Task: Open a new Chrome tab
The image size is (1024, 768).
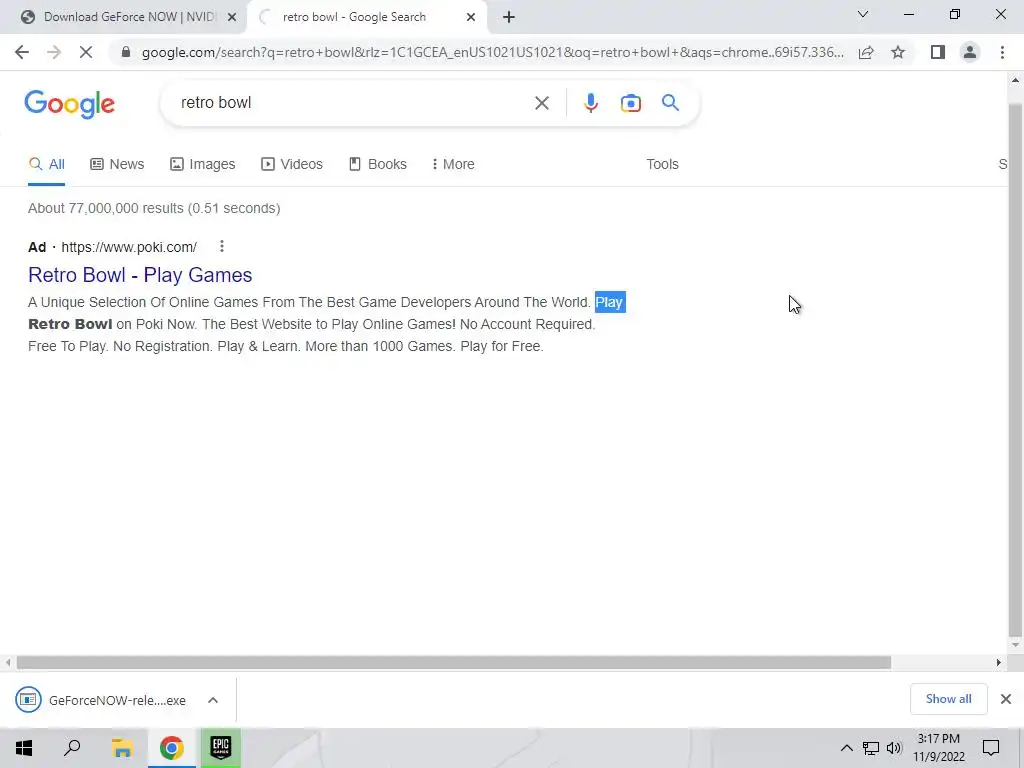Action: pos(509,17)
